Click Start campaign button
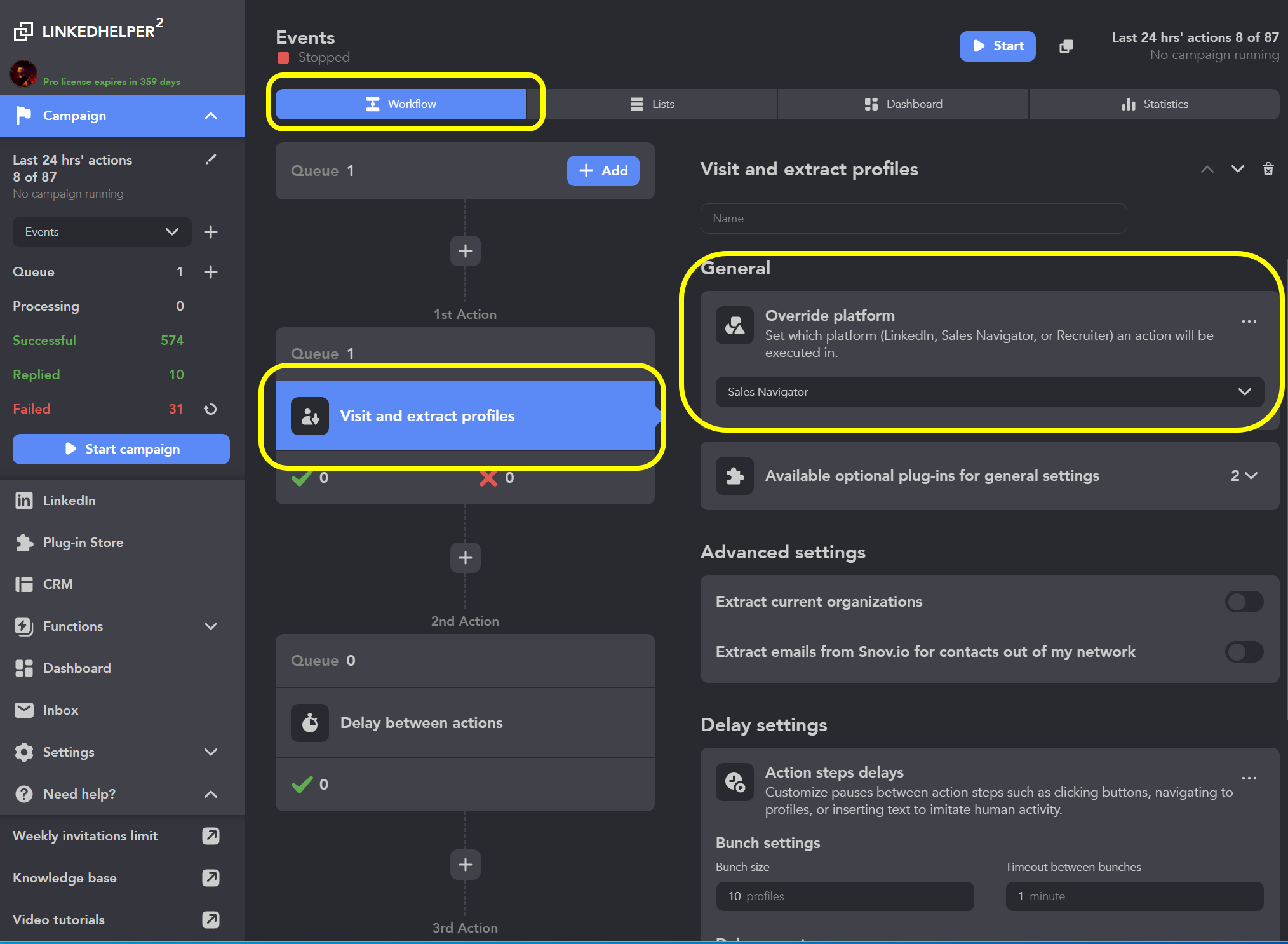1288x944 pixels. [x=121, y=449]
